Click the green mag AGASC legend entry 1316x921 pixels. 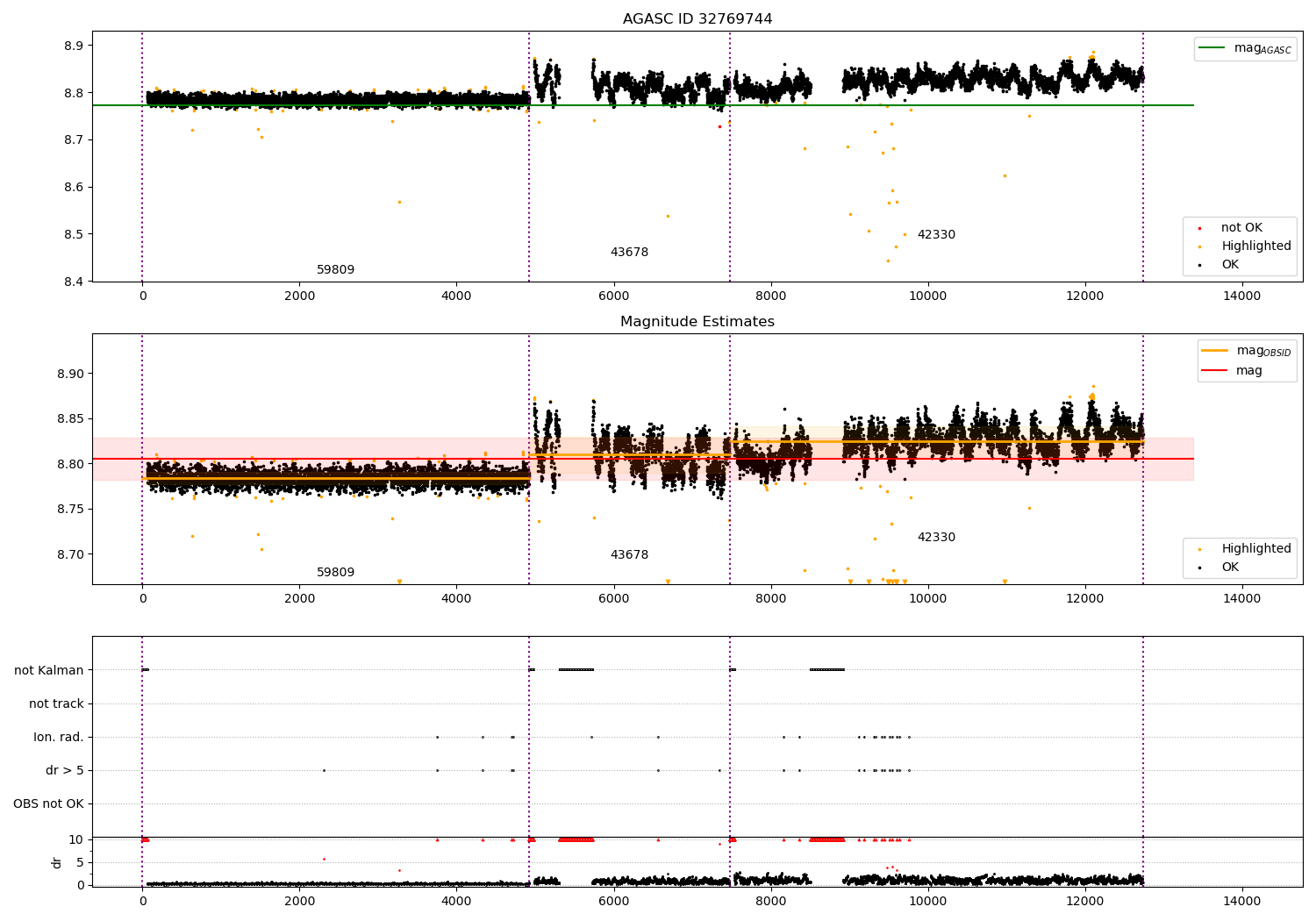tap(1245, 48)
